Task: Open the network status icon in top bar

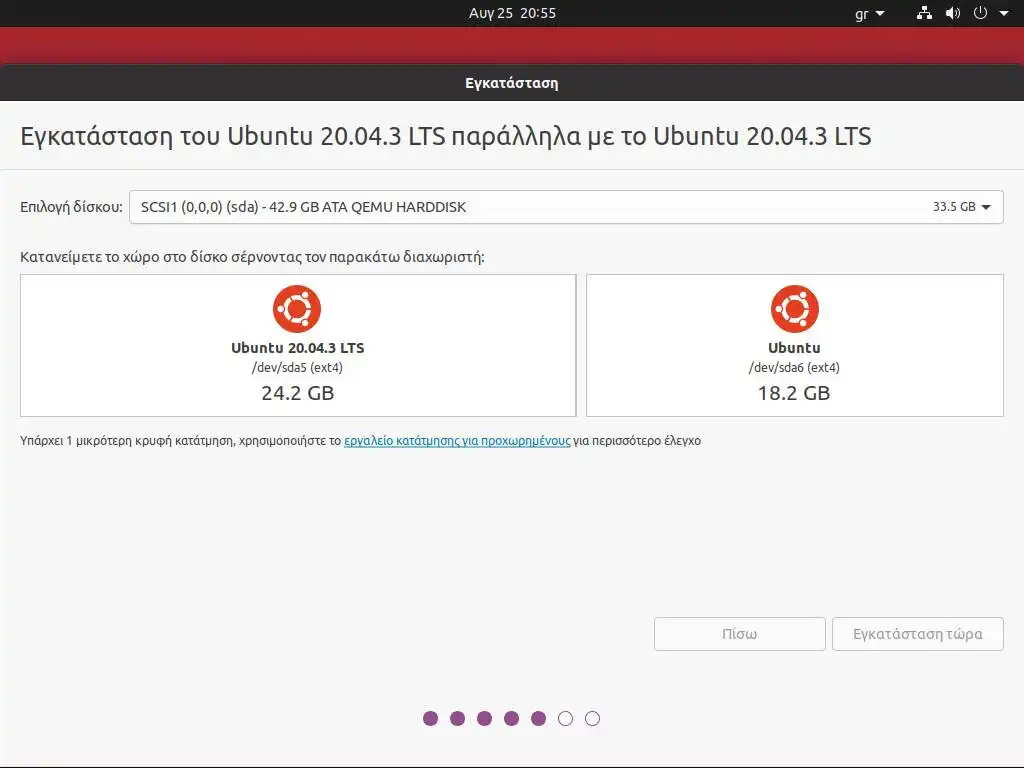Action: point(924,13)
